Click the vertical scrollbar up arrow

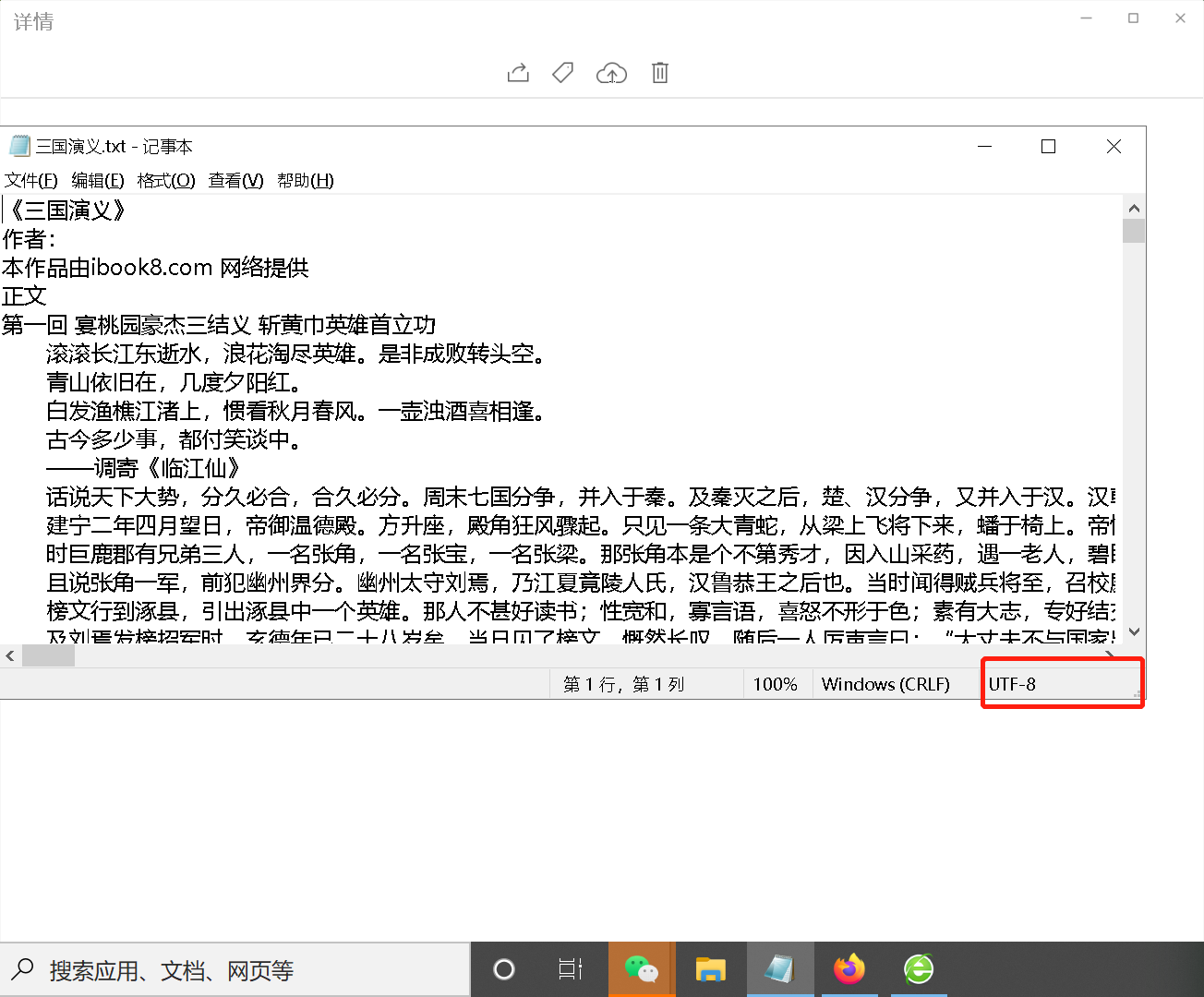tap(1134, 208)
